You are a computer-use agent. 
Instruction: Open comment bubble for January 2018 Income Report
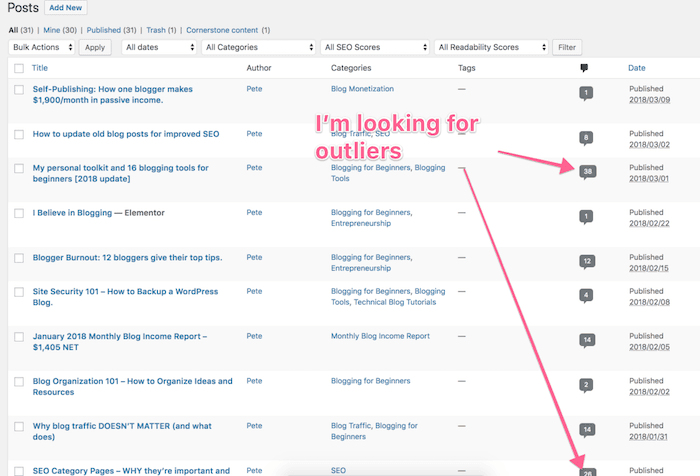(587, 341)
